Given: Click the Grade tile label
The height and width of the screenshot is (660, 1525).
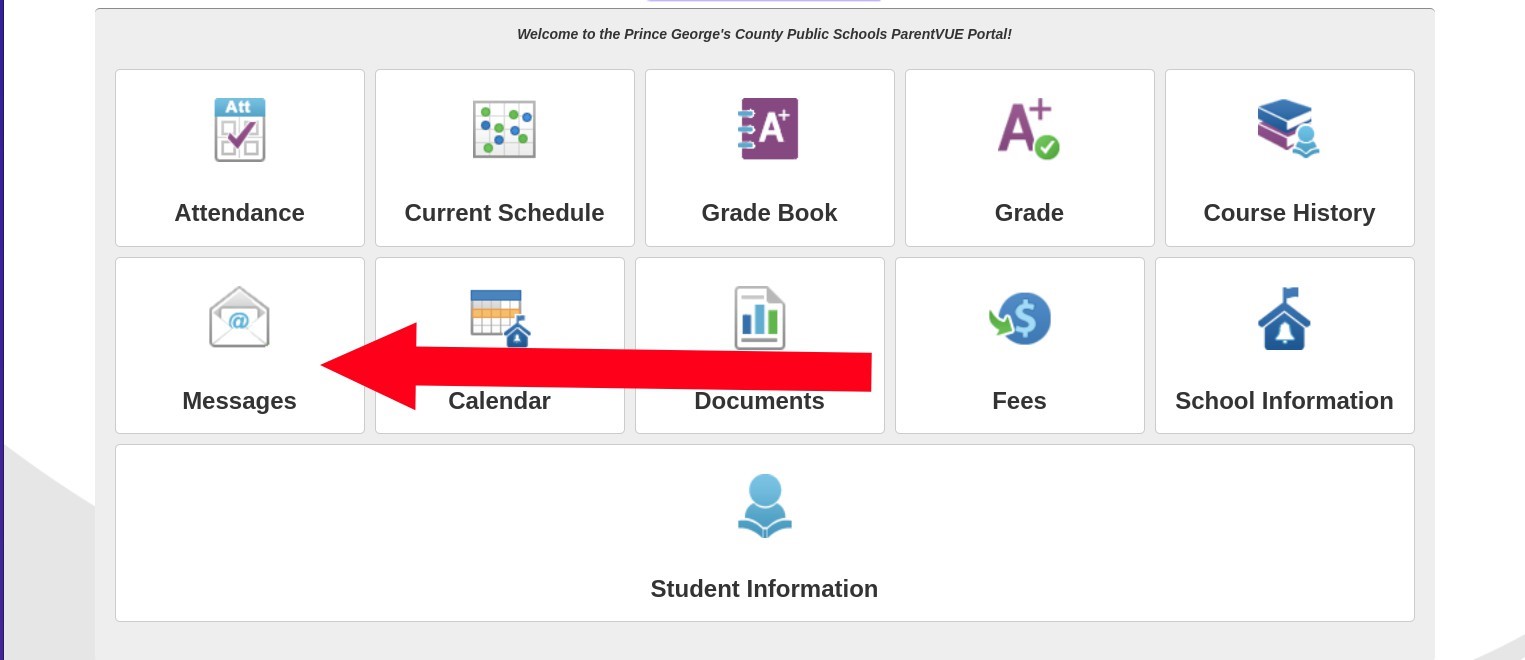Looking at the screenshot, I should click(x=1029, y=213).
